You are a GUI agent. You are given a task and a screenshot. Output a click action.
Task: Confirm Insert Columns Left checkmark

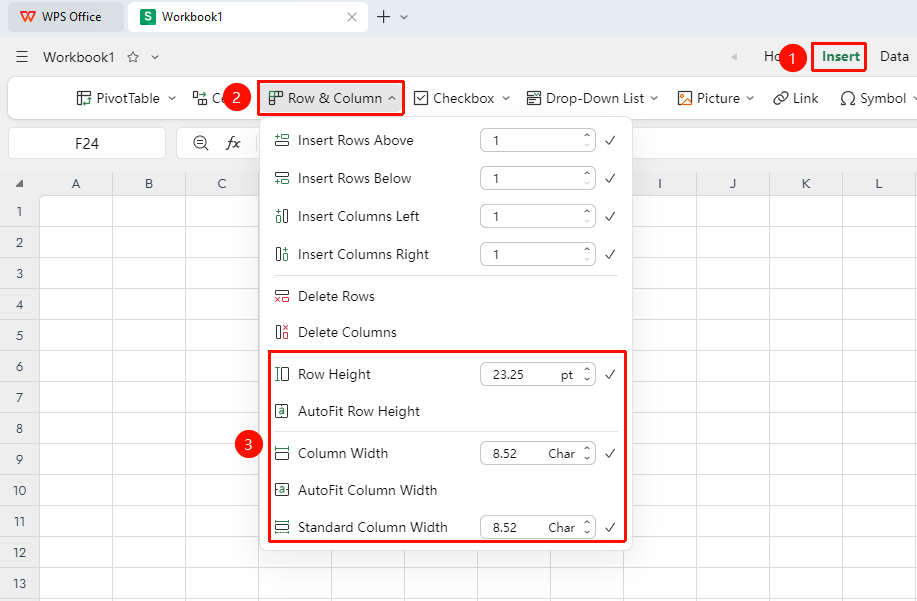click(x=610, y=216)
